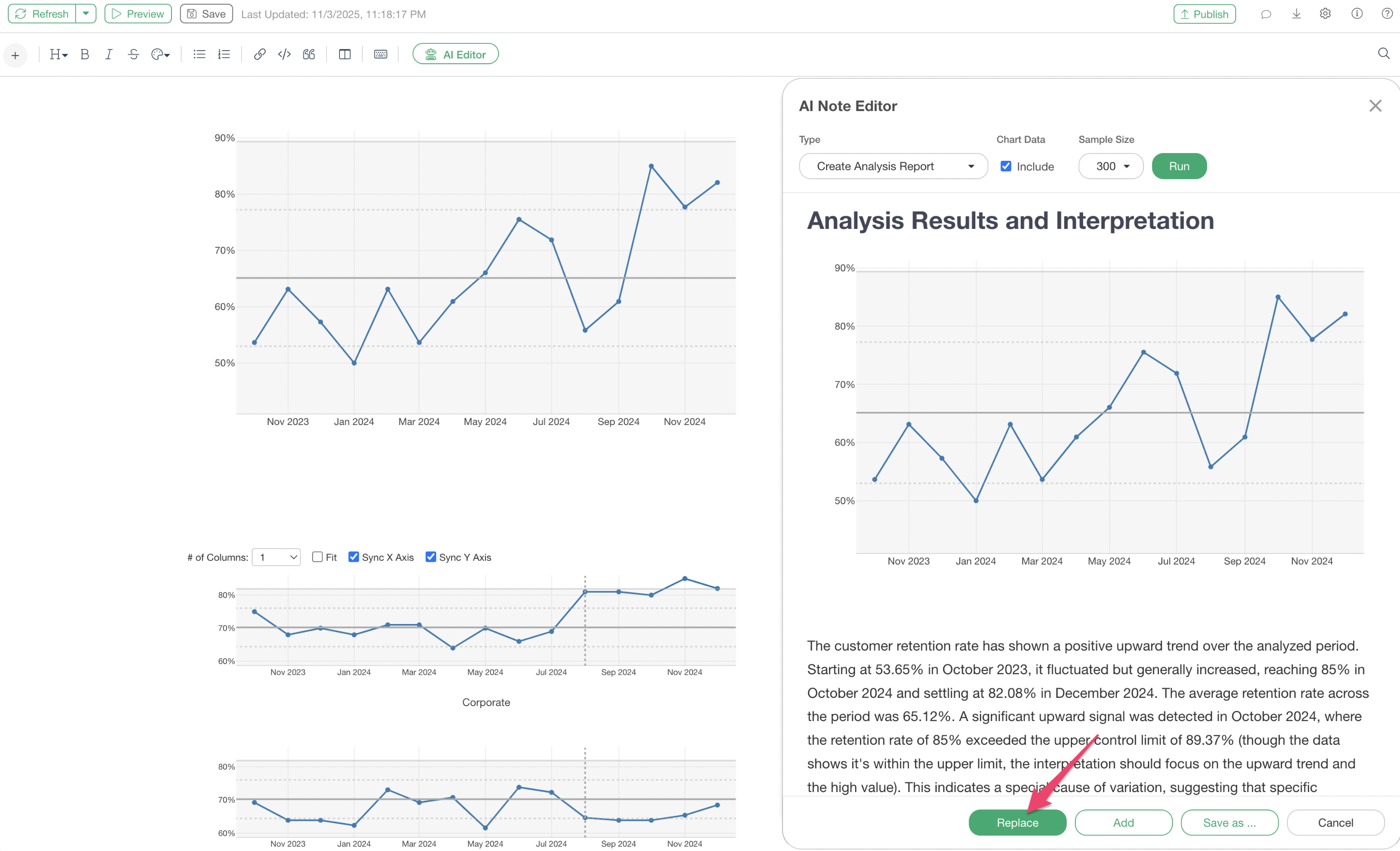1400x851 pixels.
Task: Insert a hyperlink with link icon
Action: (259, 55)
